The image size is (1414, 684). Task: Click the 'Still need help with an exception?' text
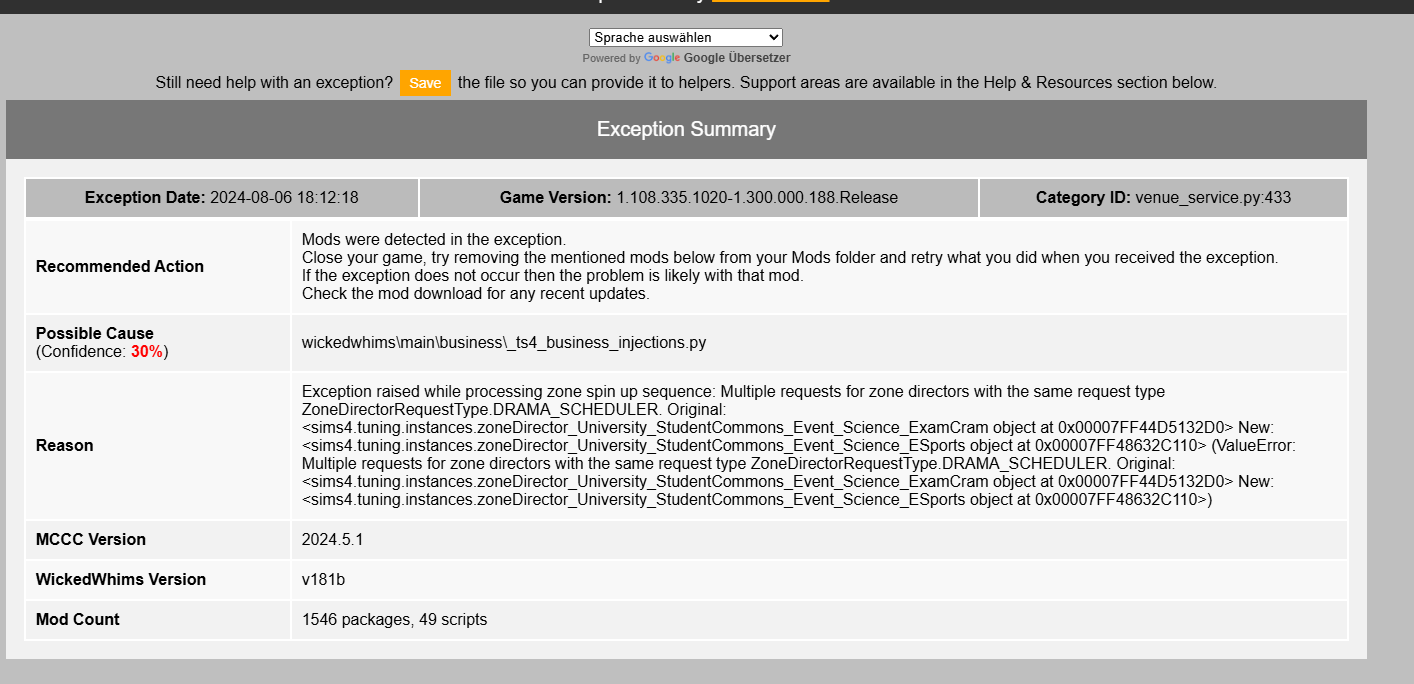click(x=274, y=83)
